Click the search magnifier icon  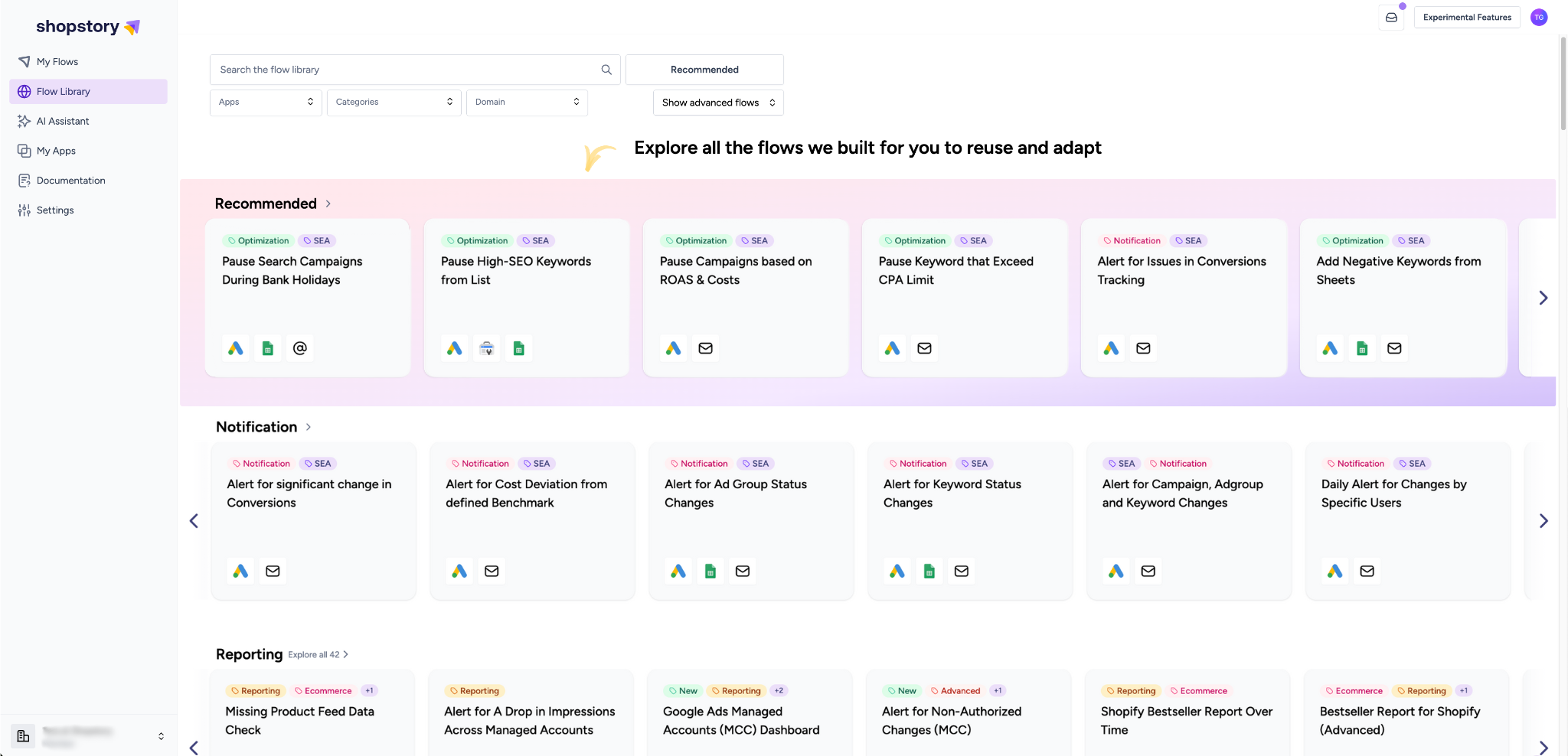click(606, 70)
